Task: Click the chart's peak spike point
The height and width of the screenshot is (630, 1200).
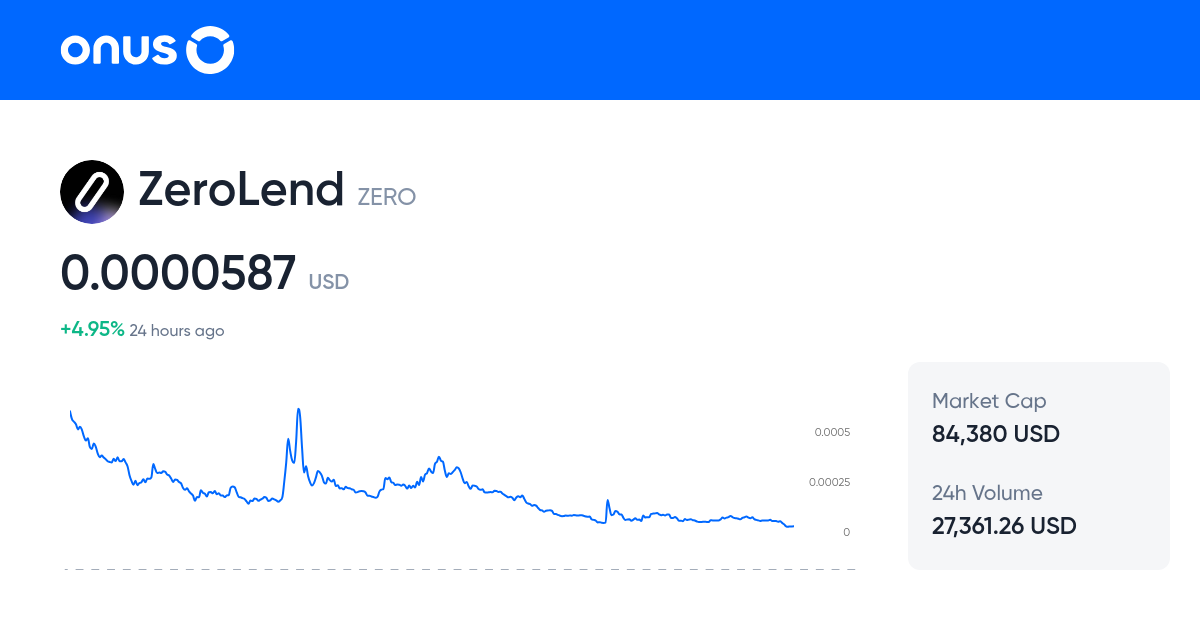Action: [x=298, y=409]
